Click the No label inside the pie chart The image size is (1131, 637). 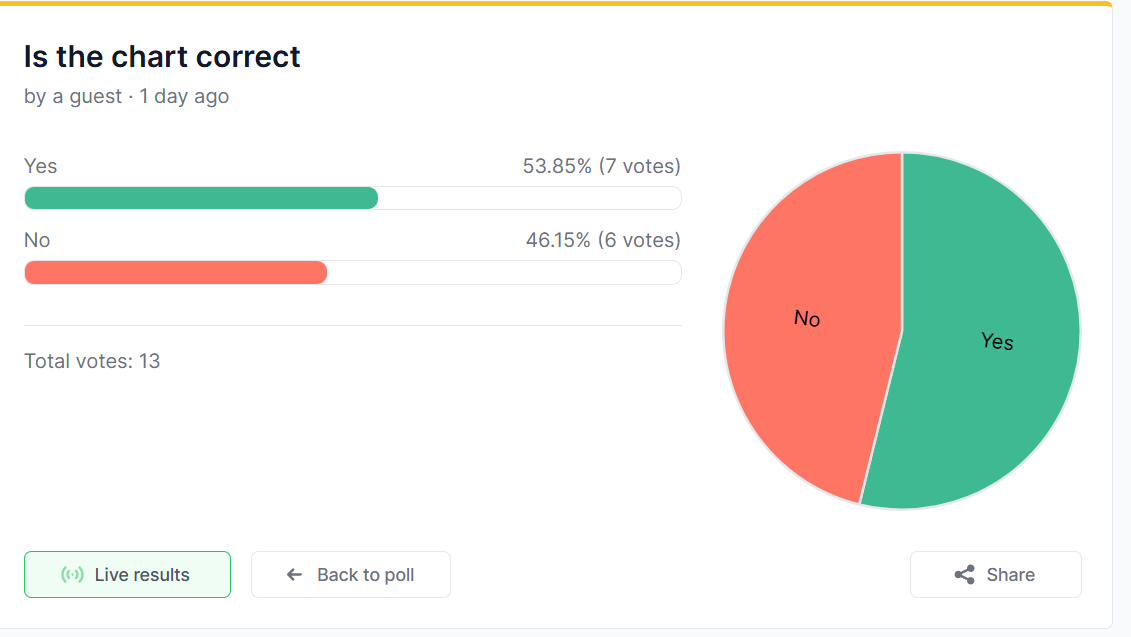(807, 318)
